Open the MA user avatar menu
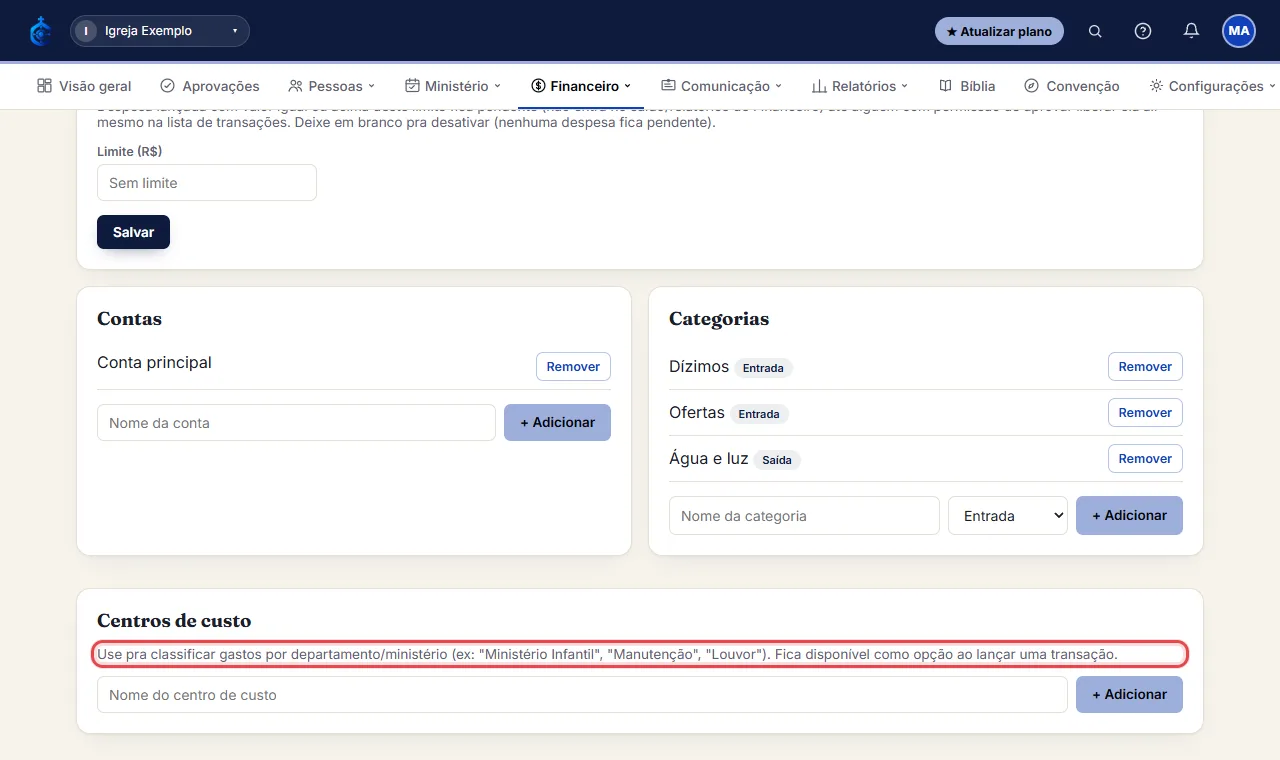Screen dimensions: 1280x760 point(1239,31)
